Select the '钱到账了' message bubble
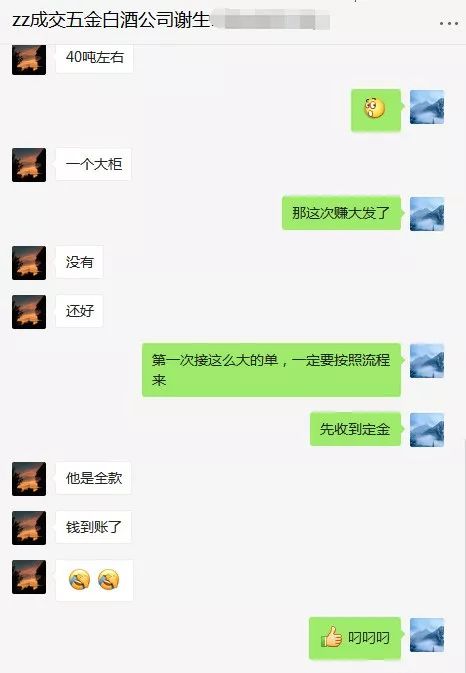The image size is (466, 673). click(x=94, y=527)
